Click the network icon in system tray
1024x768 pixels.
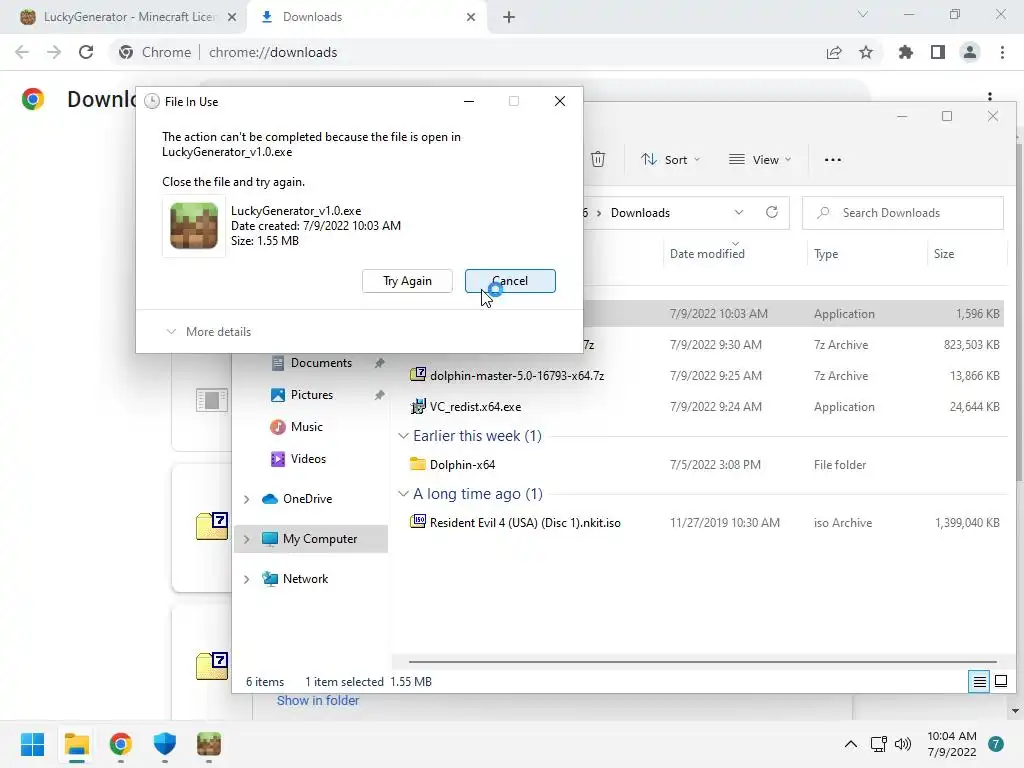878,744
